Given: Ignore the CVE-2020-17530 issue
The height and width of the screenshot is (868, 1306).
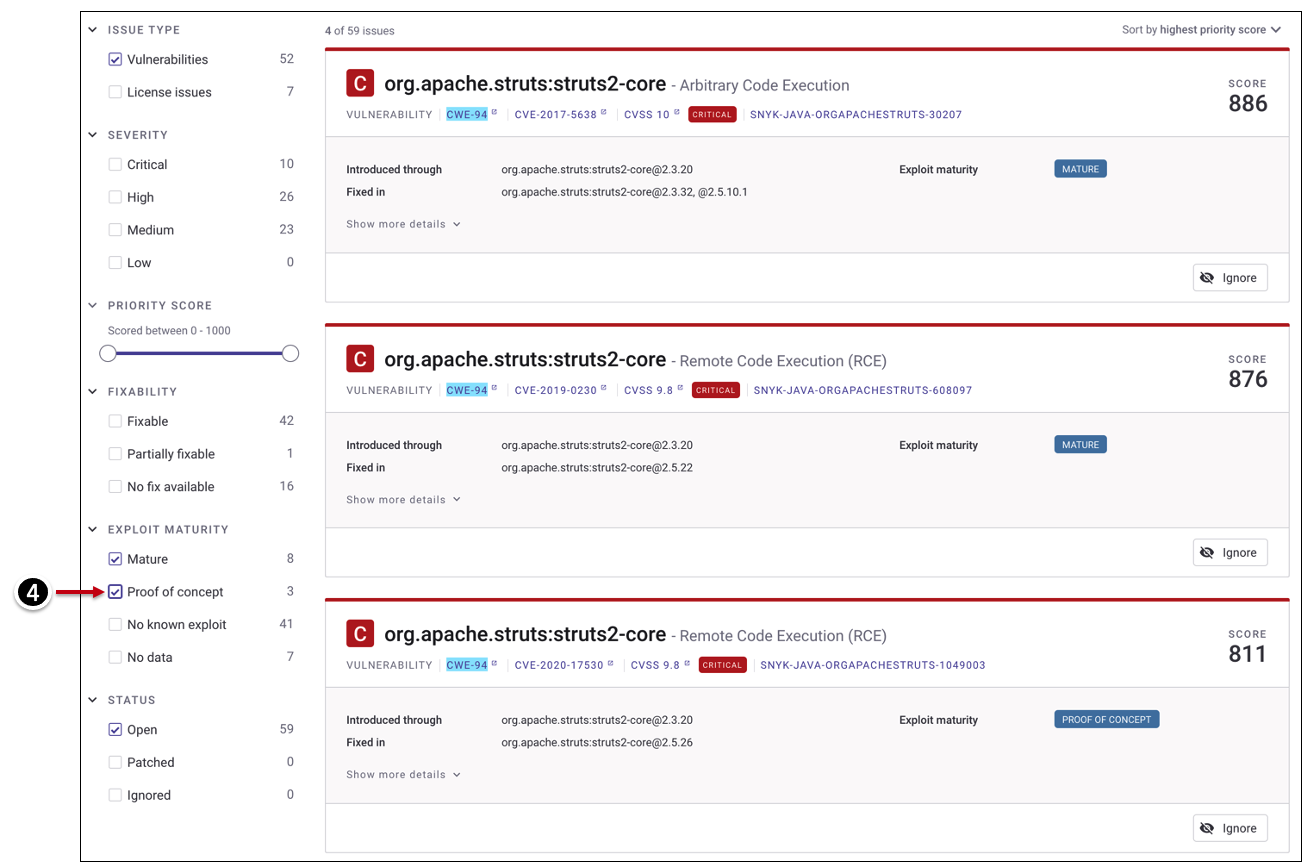Looking at the screenshot, I should 1230,829.
